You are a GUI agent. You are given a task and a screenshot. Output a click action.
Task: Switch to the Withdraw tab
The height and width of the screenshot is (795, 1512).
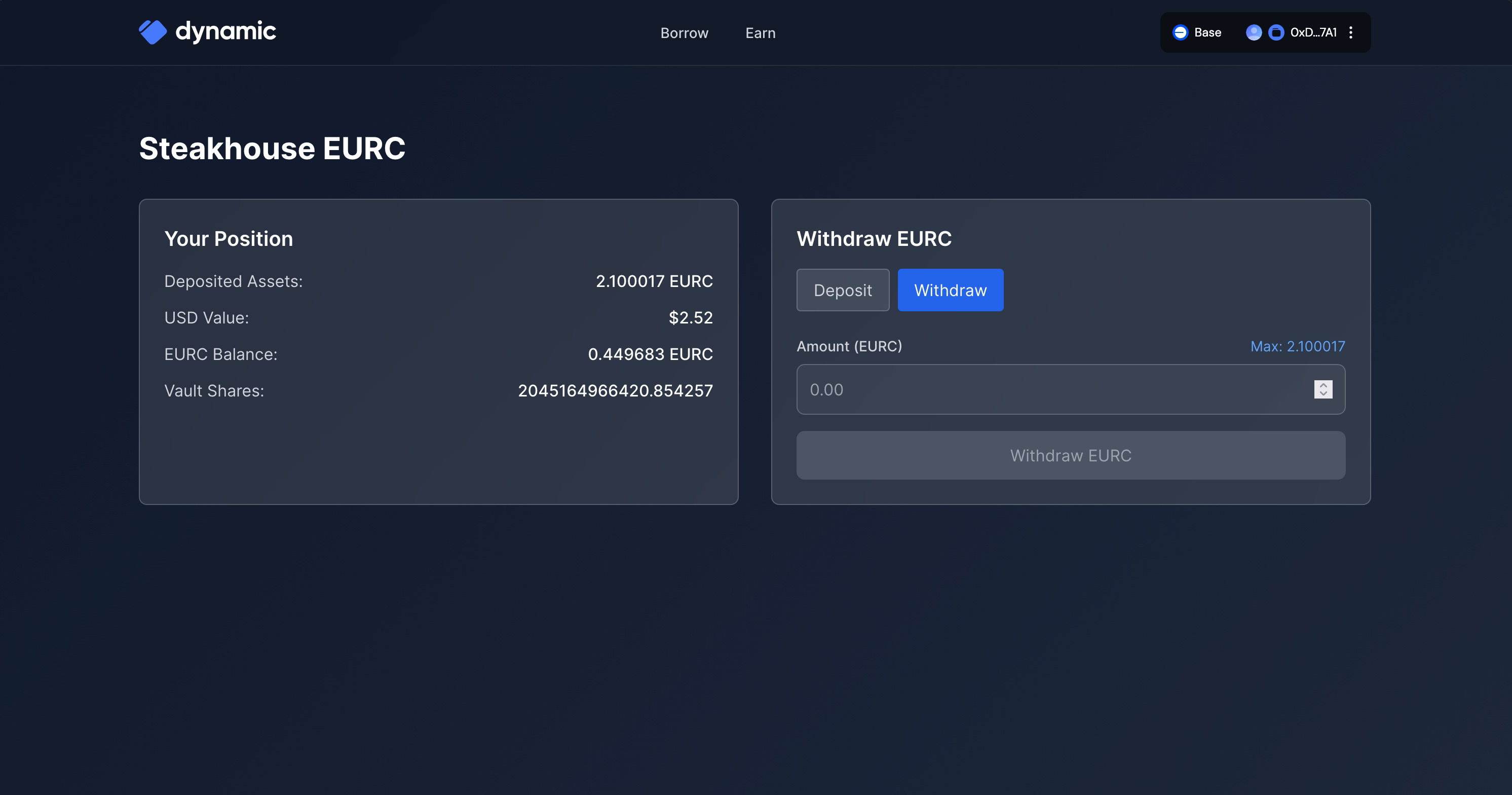pos(950,290)
